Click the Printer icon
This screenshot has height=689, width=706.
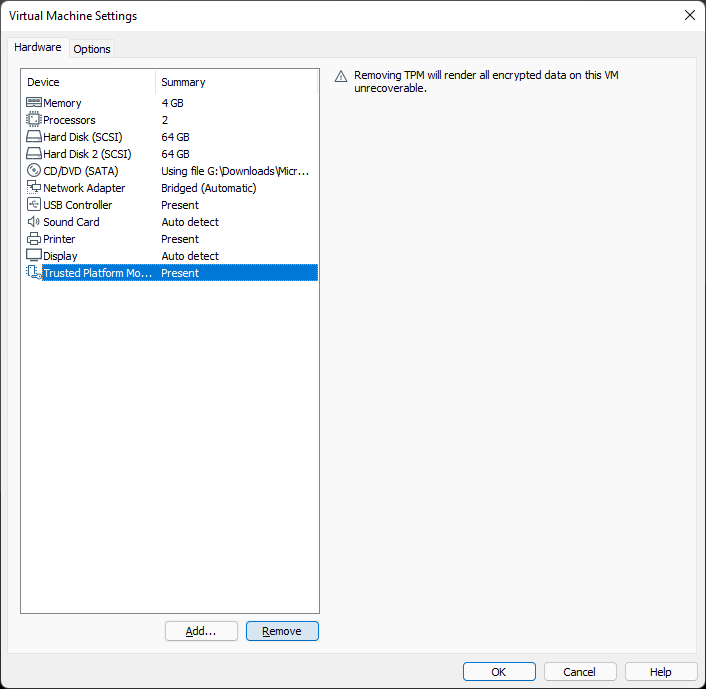(x=34, y=239)
